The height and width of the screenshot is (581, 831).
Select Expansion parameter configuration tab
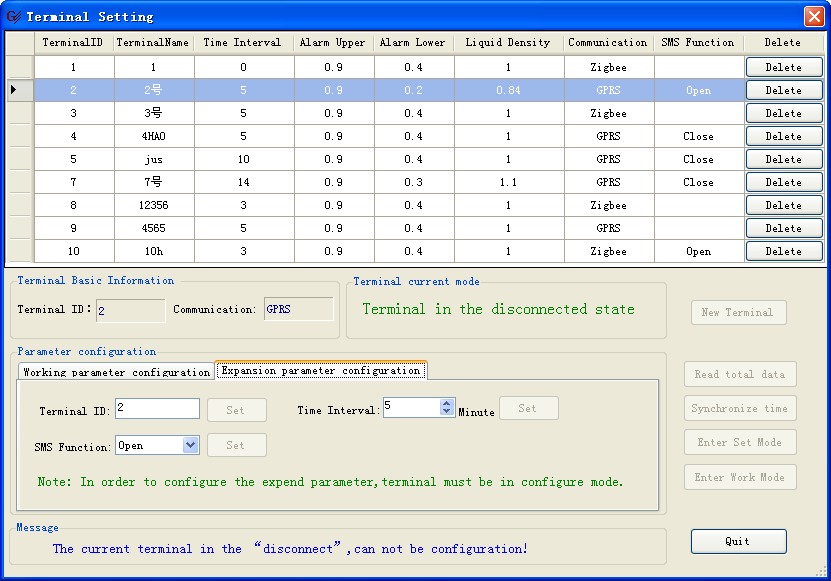tap(321, 371)
